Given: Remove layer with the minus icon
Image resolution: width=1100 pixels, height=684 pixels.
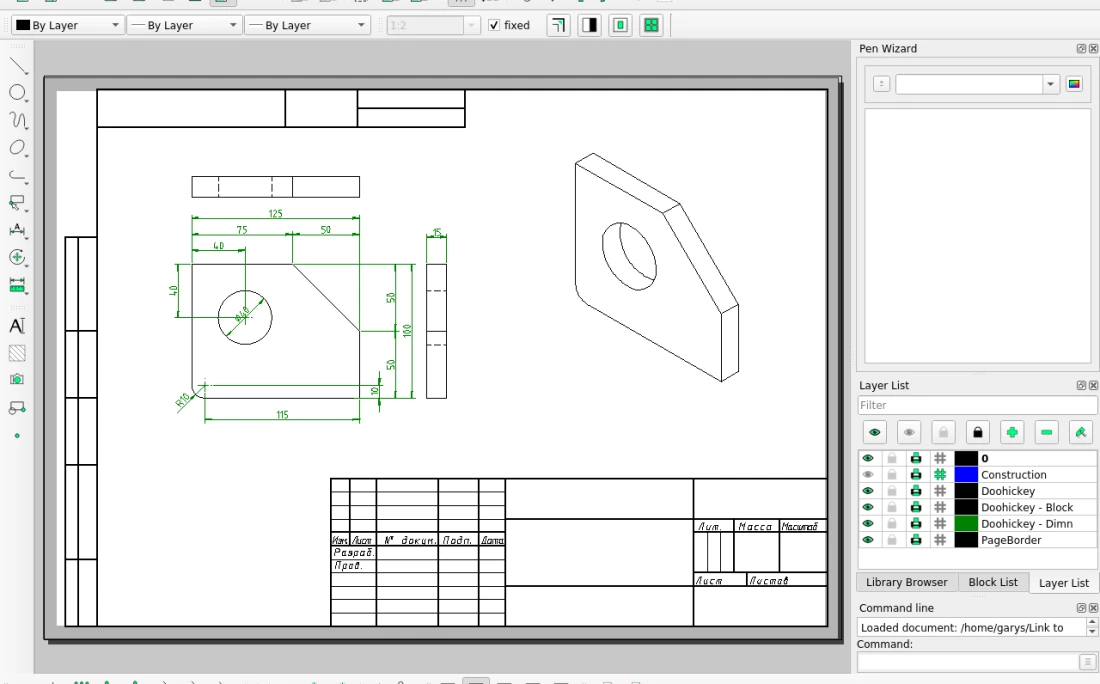Looking at the screenshot, I should 1047,432.
